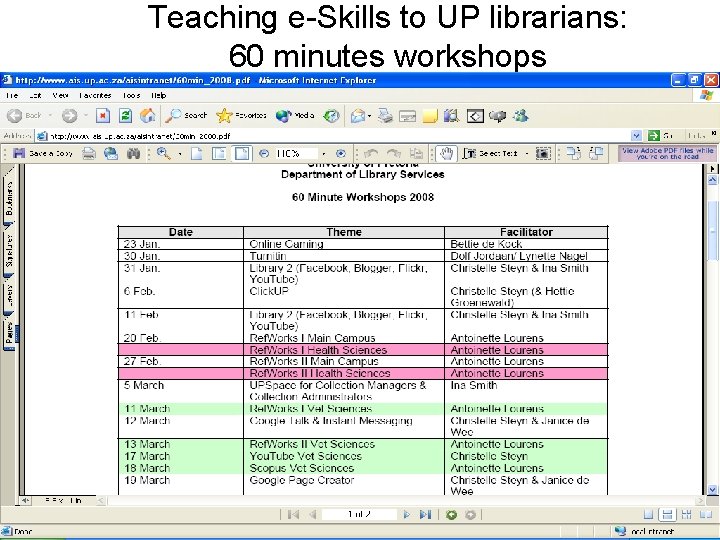
Task: Refresh the page with green arrows icon
Action: [125, 115]
